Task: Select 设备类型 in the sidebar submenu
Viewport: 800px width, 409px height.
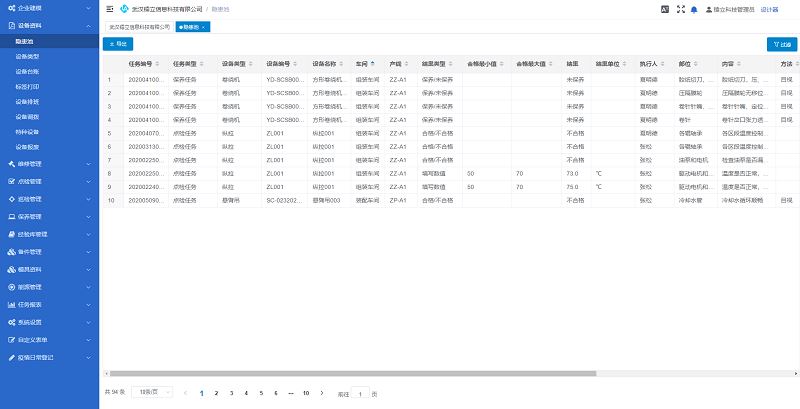Action: pos(28,58)
